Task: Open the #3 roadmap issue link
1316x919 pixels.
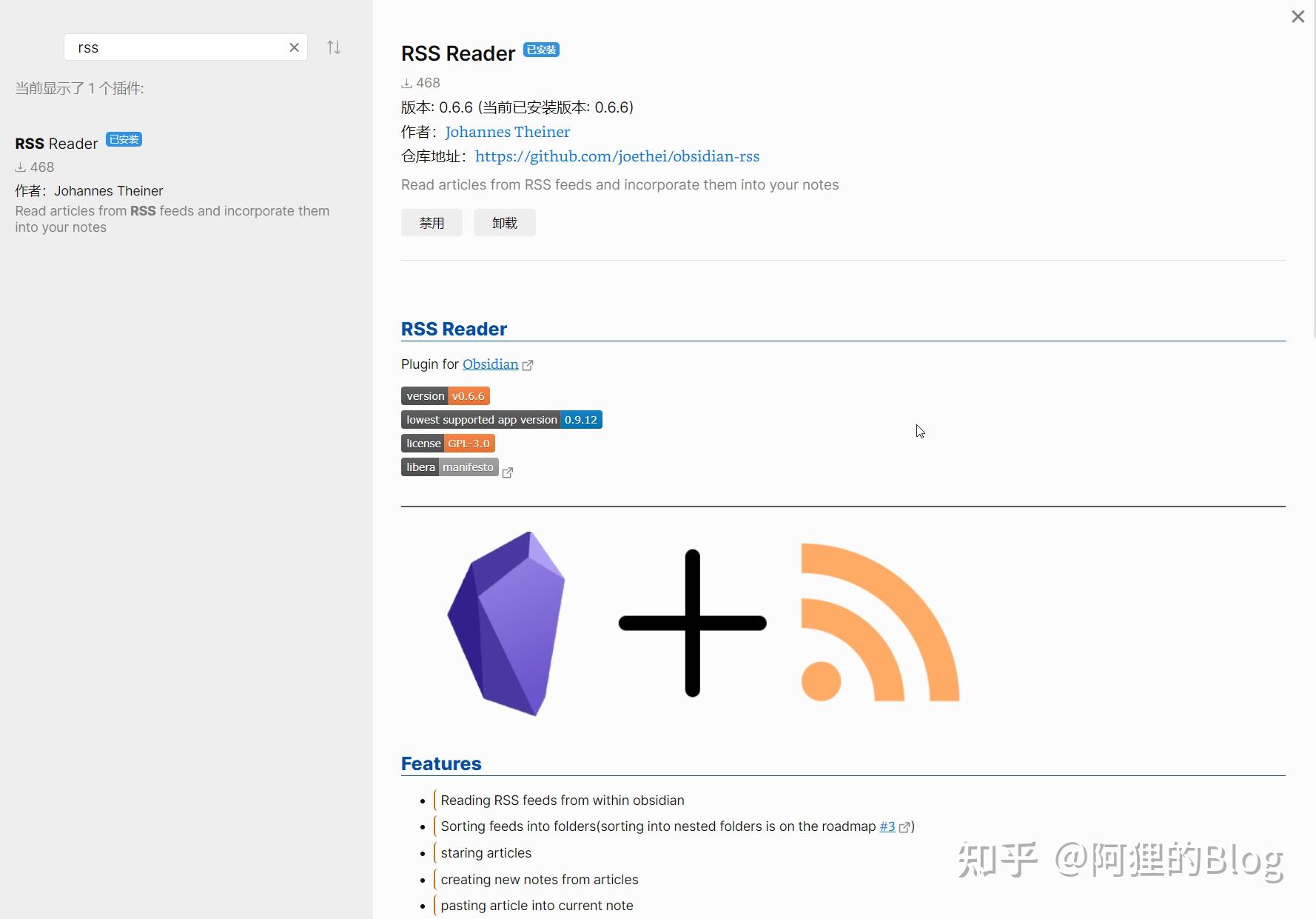Action: point(887,826)
